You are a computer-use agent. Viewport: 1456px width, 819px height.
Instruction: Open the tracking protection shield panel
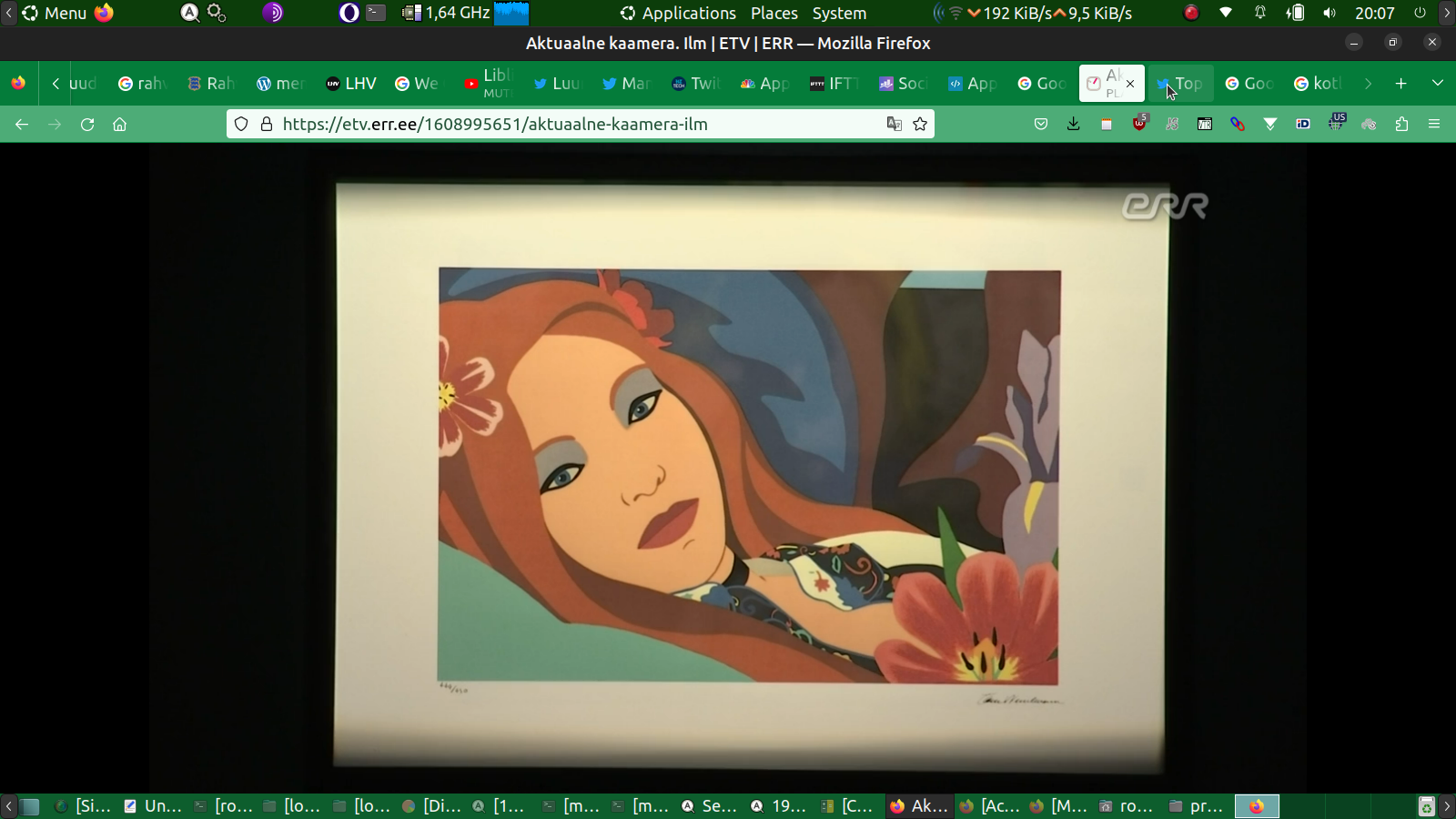tap(241, 125)
